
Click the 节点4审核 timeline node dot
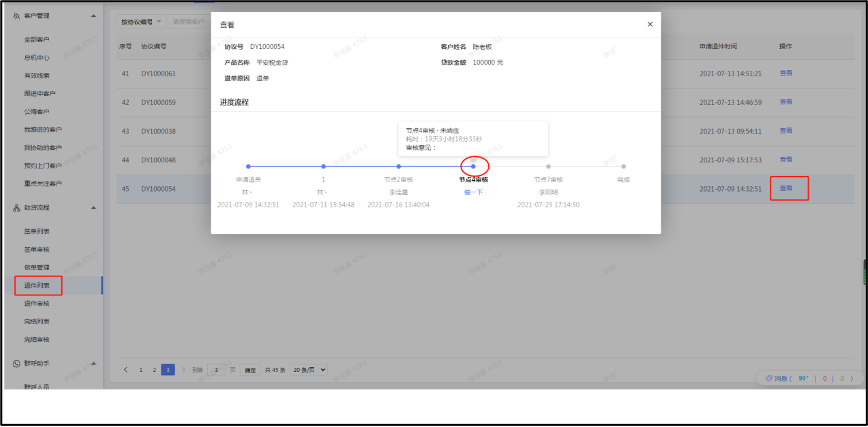tap(473, 166)
